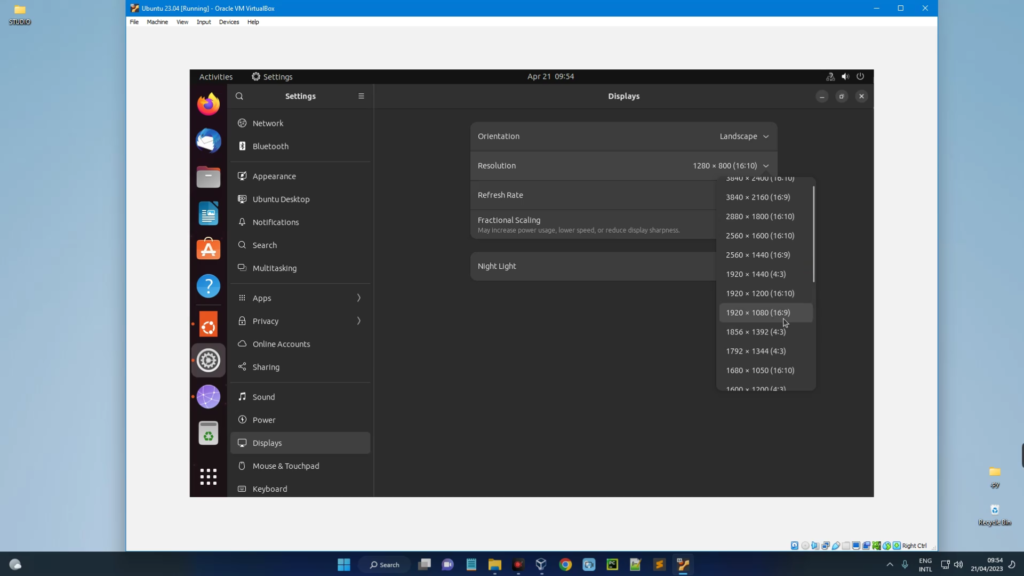Viewport: 1024px width, 576px height.
Task: Open the VirtualBox Input menu
Action: pyautogui.click(x=204, y=22)
